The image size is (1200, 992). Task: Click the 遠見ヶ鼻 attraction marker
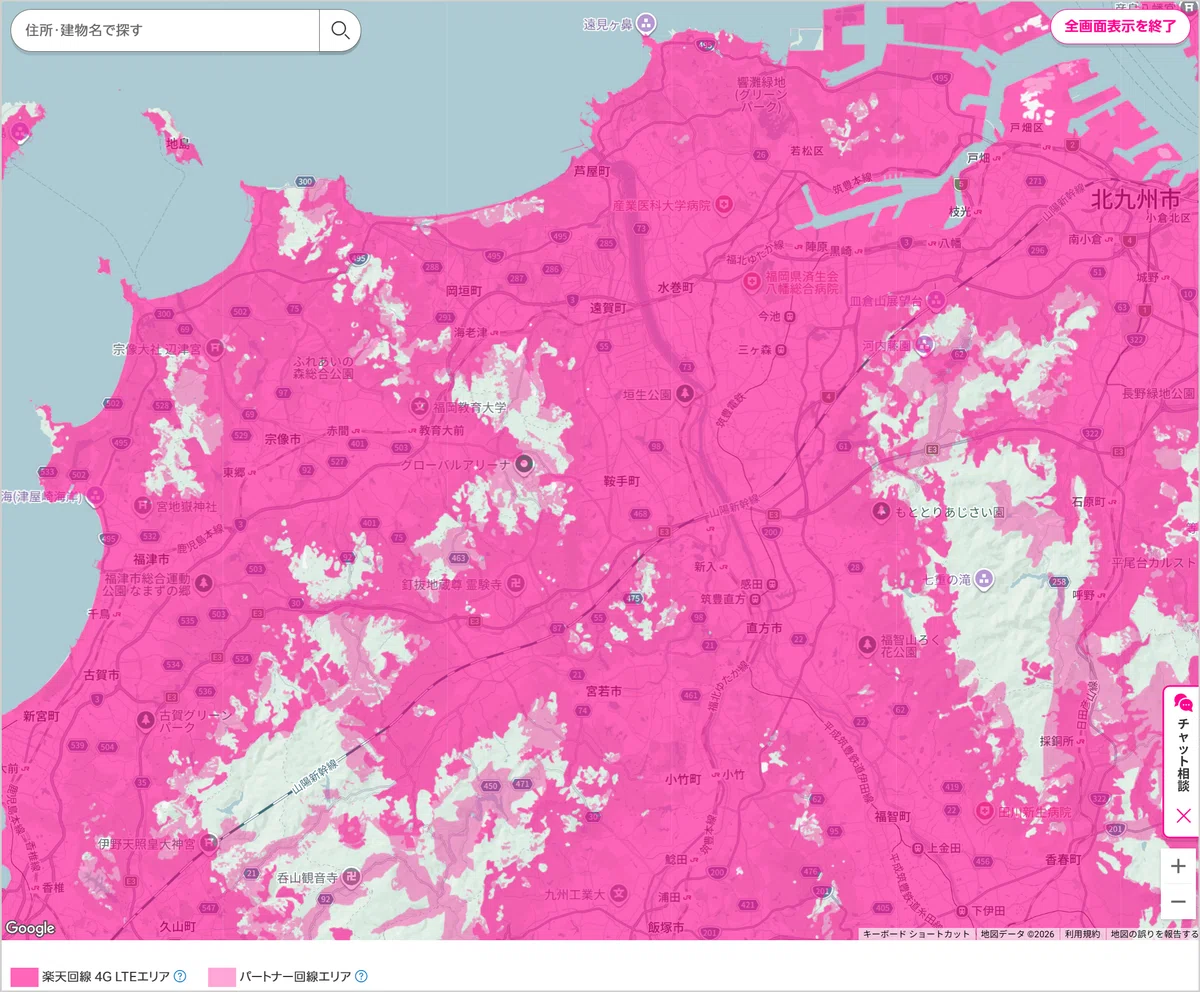click(x=646, y=22)
